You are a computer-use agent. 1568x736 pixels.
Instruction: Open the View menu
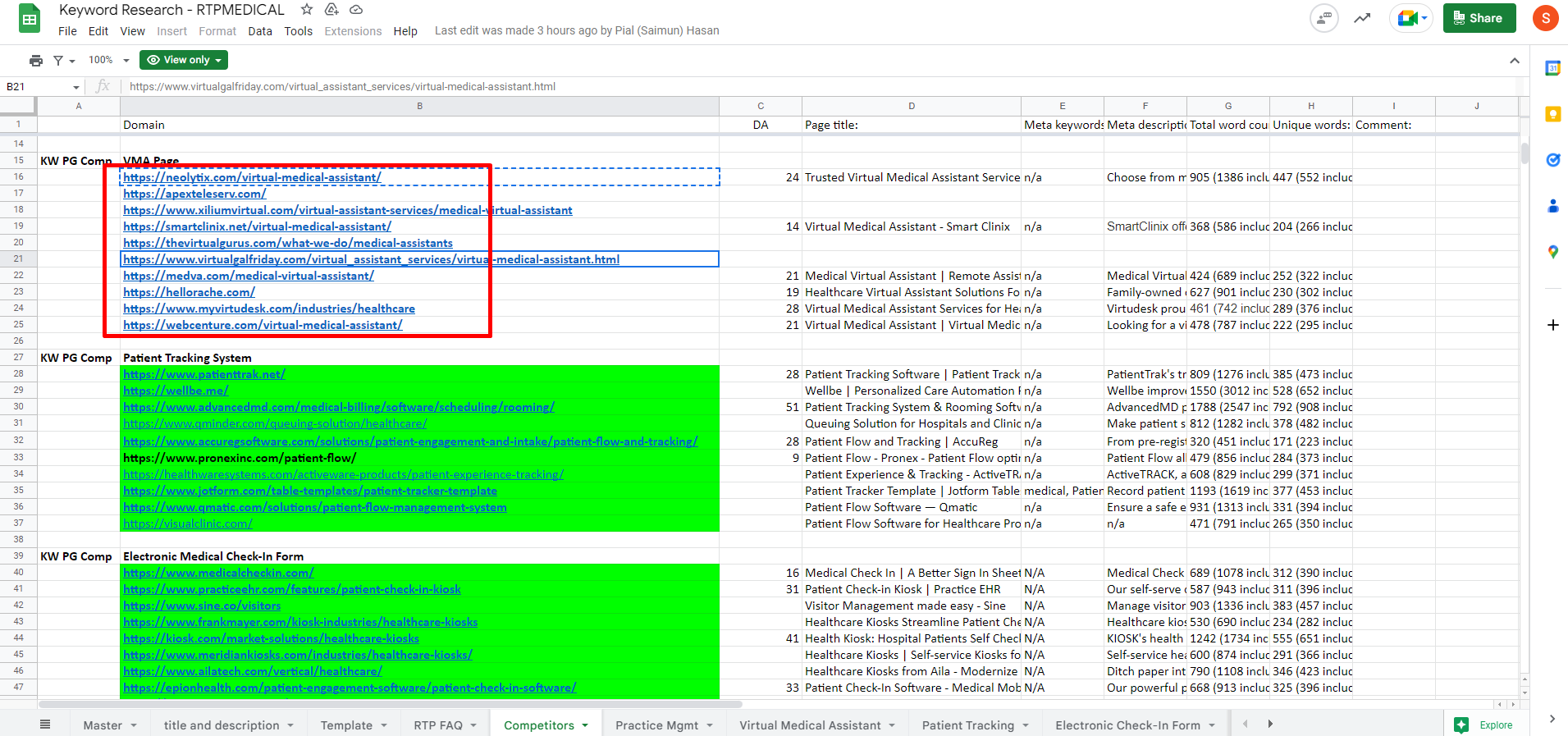[x=132, y=31]
